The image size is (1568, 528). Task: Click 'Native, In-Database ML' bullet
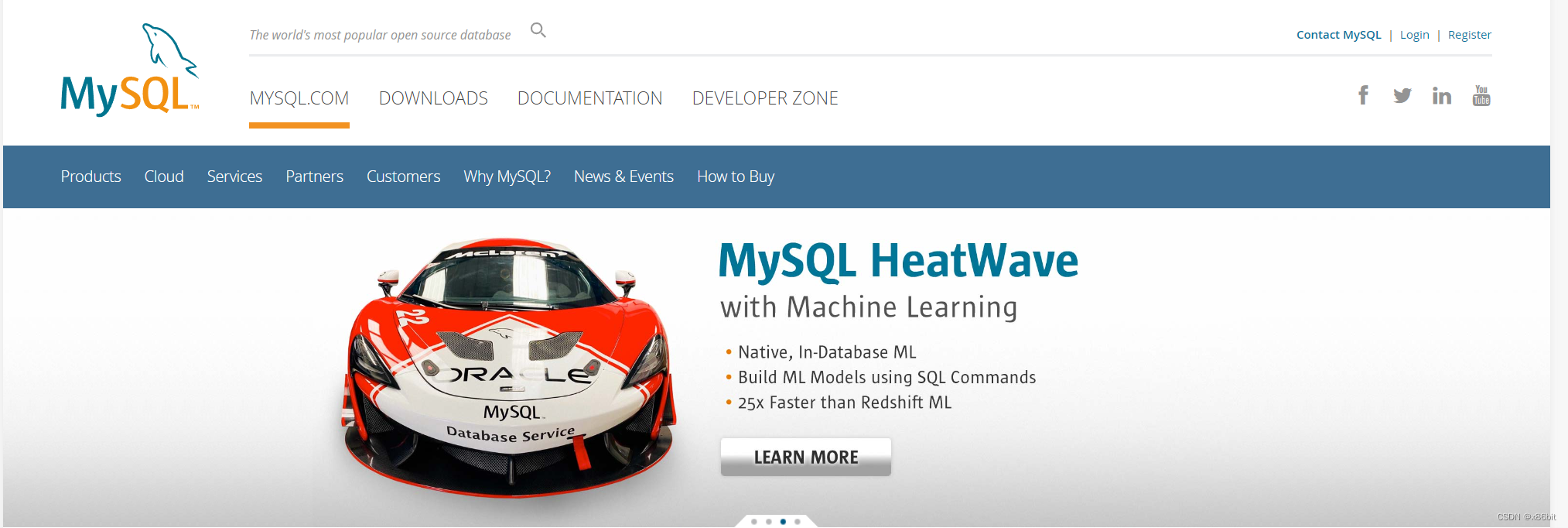[x=827, y=352]
